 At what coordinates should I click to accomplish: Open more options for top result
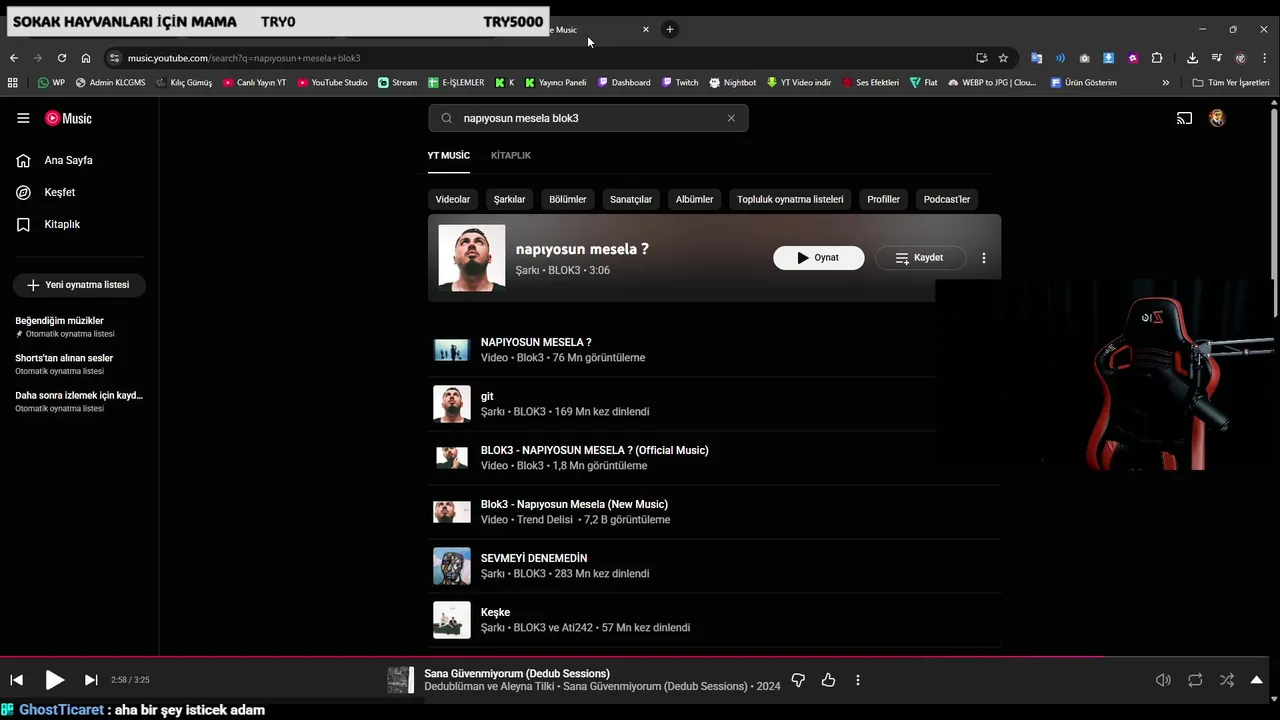click(x=984, y=258)
